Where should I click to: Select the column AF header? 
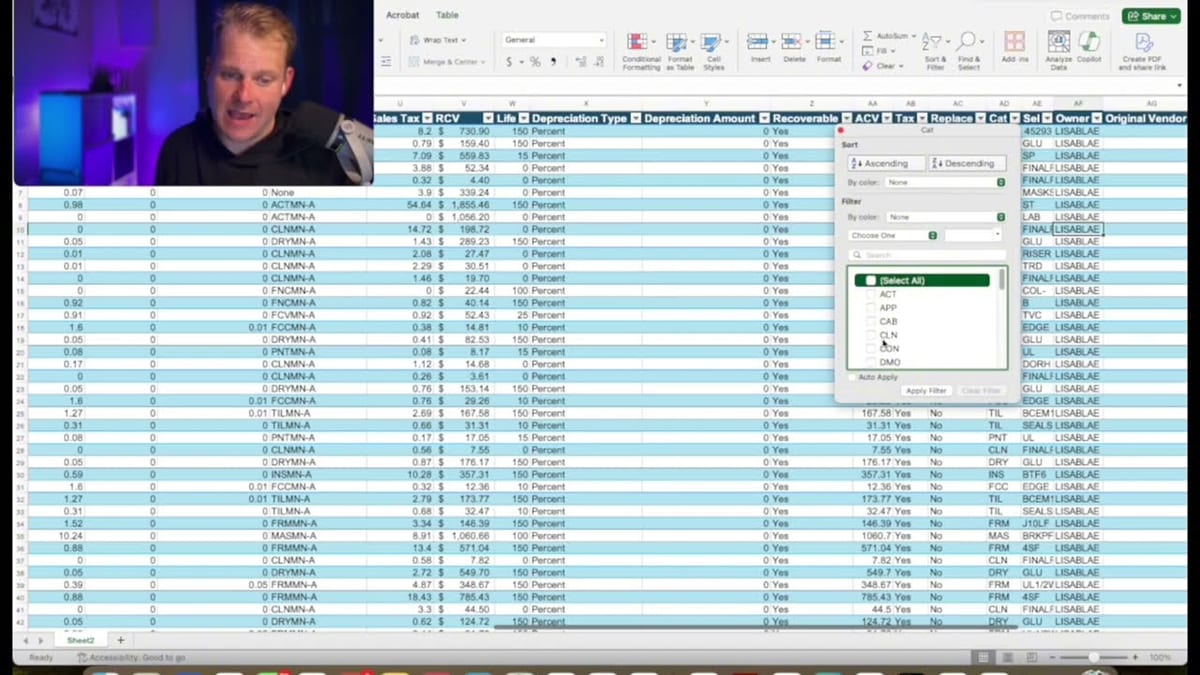pos(1078,104)
